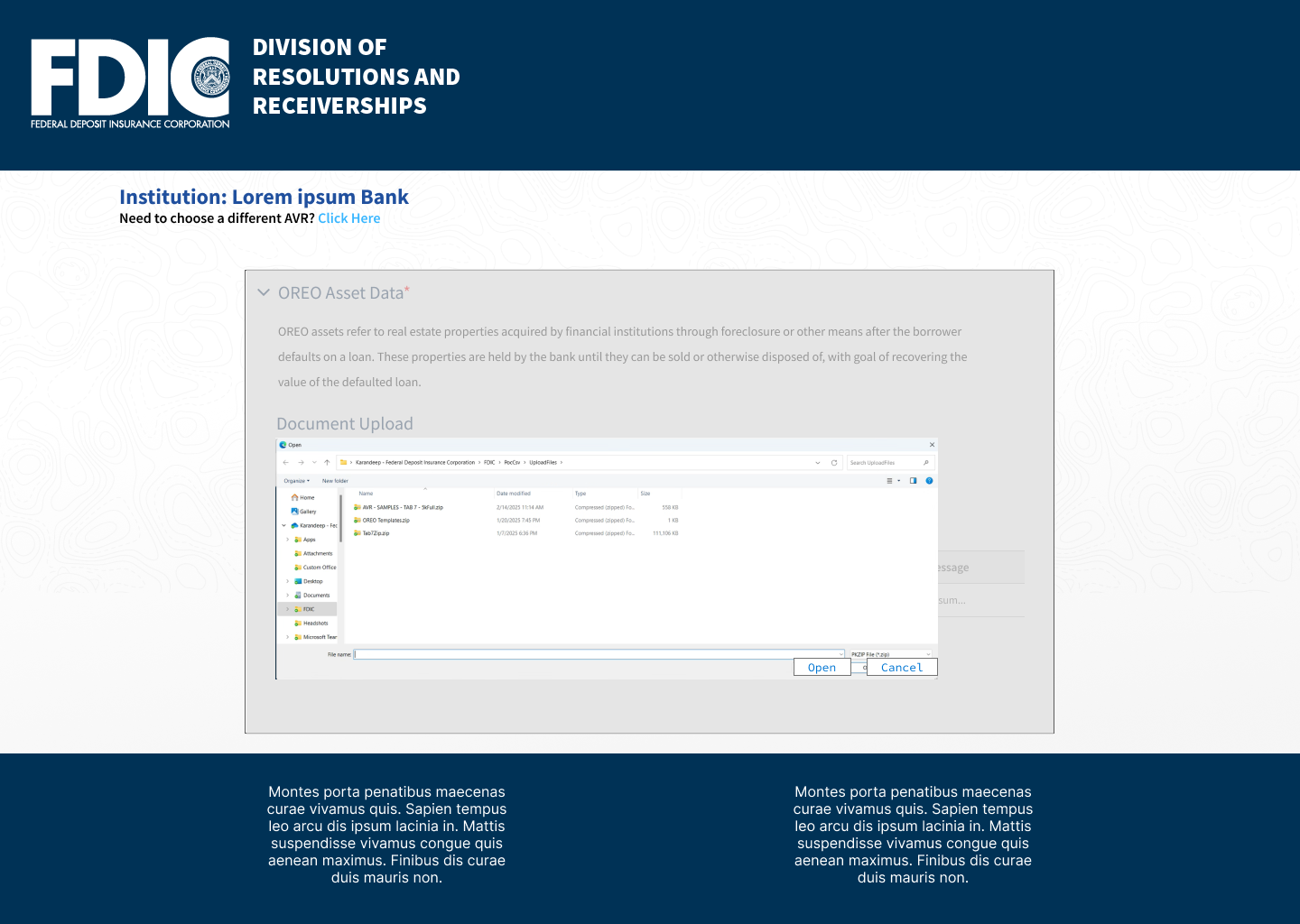Click the Desktop folder icon in the sidebar
1300x924 pixels.
(x=298, y=581)
